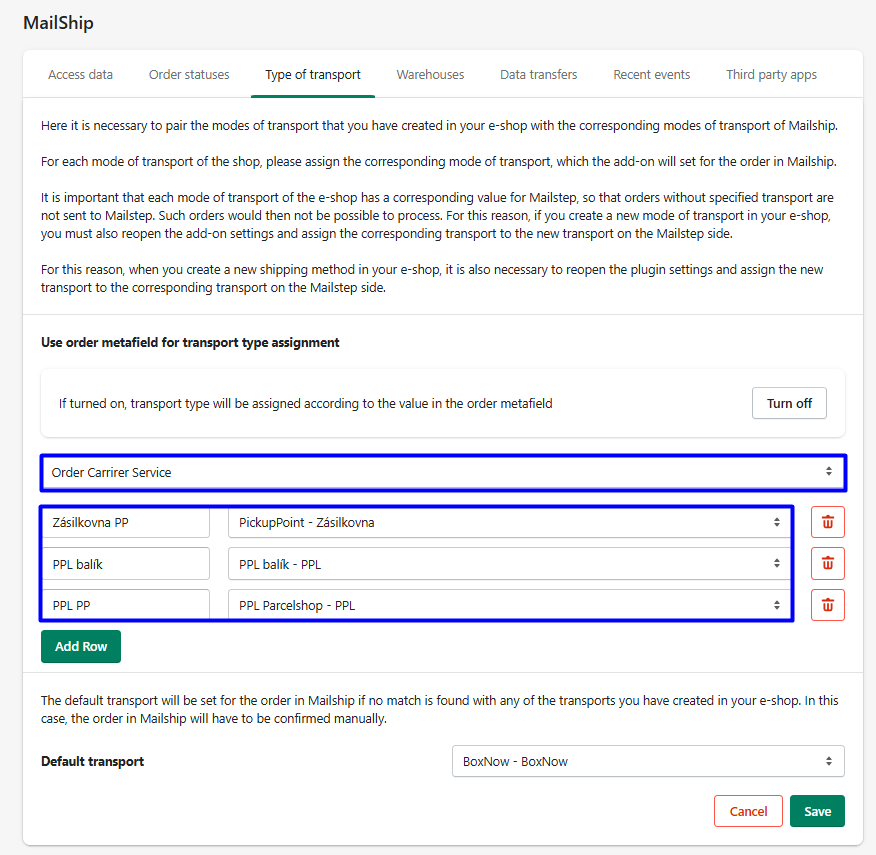Turn off order metafield transport assignment

(x=789, y=403)
